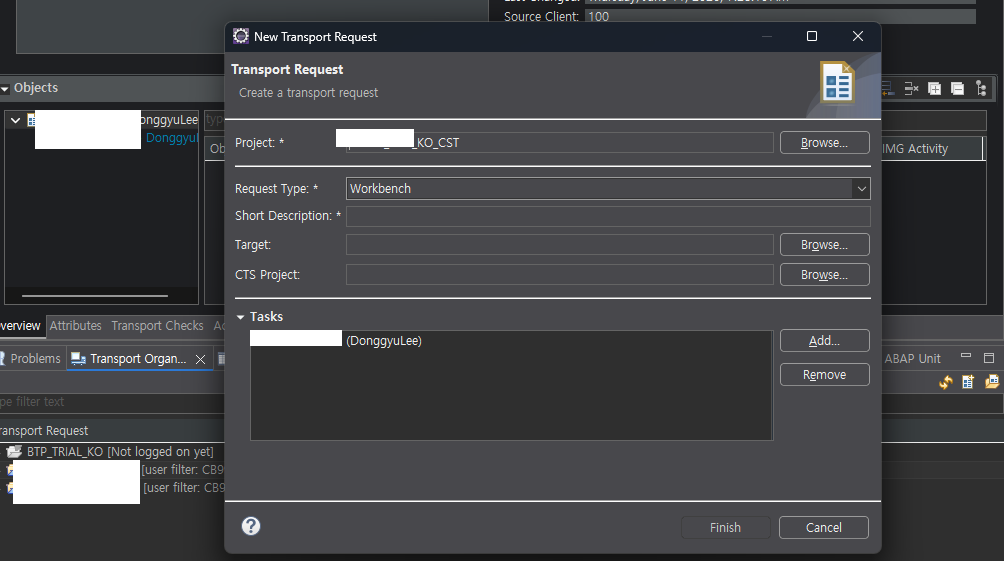Switch to the Transport Checks tab
The height and width of the screenshot is (561, 1004).
(158, 325)
